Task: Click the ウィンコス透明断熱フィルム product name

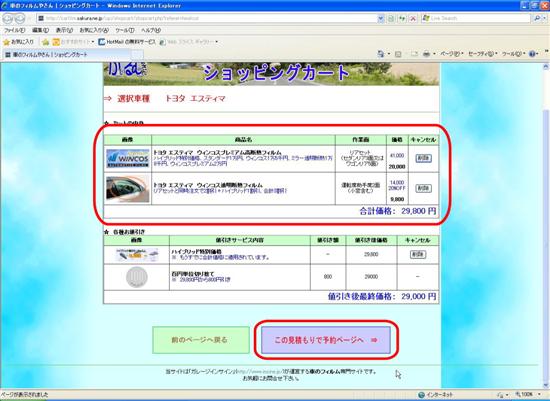Action: click(x=208, y=185)
